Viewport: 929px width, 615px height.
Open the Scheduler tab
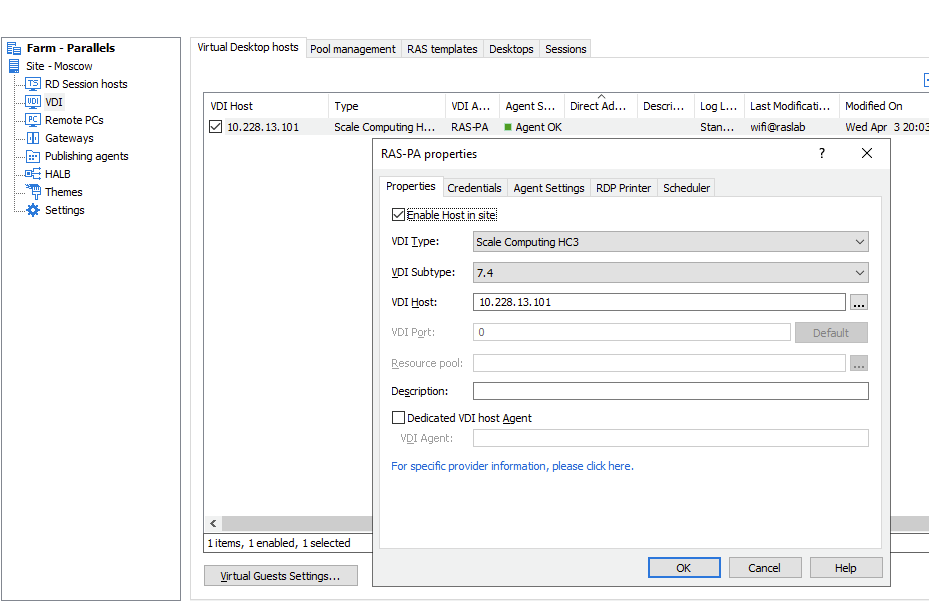point(686,188)
